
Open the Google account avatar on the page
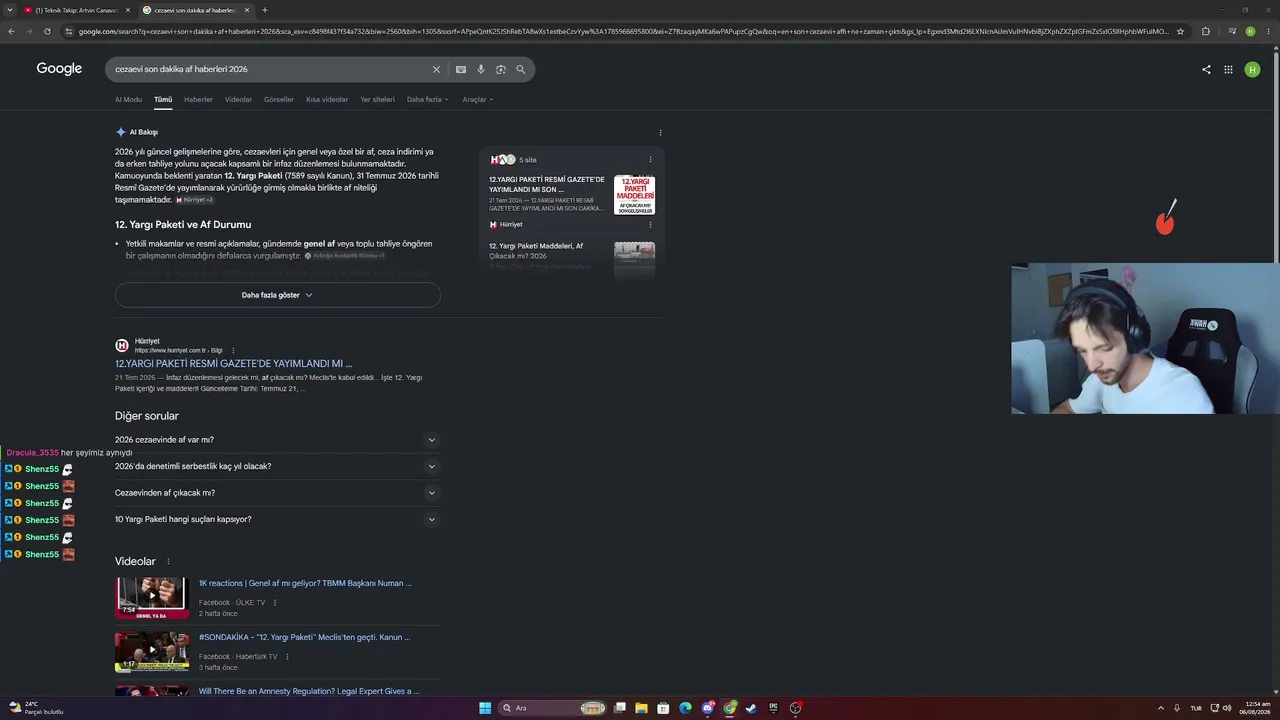(x=1252, y=69)
